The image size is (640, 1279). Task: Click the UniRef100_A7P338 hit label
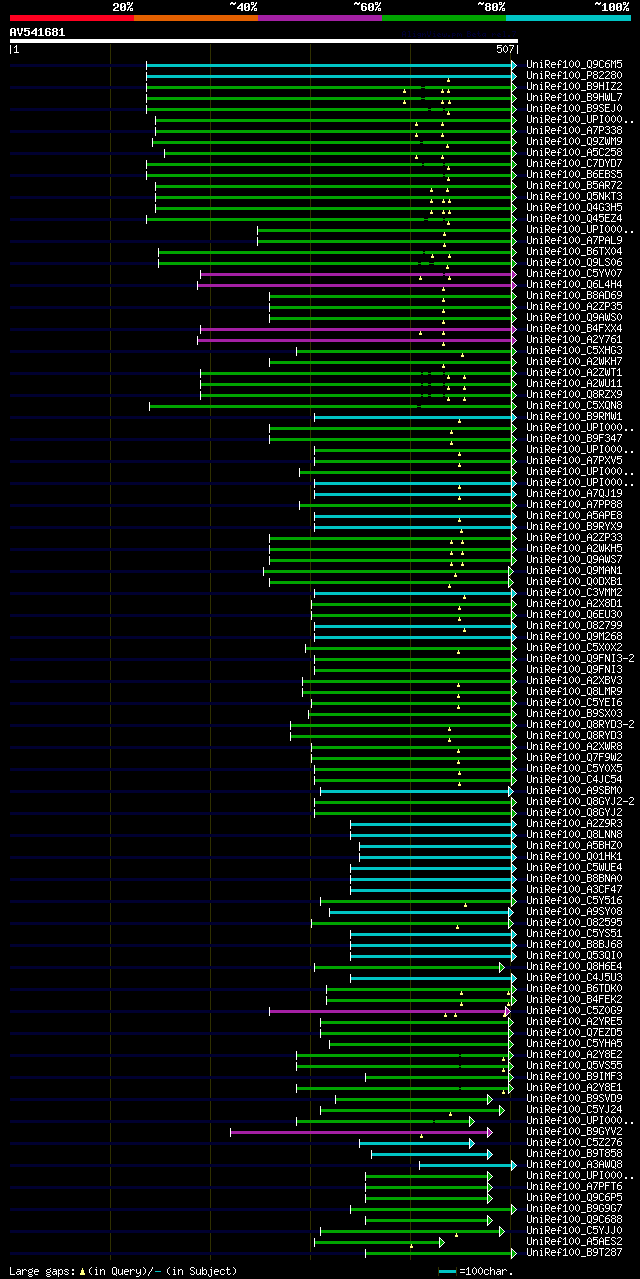tap(574, 131)
